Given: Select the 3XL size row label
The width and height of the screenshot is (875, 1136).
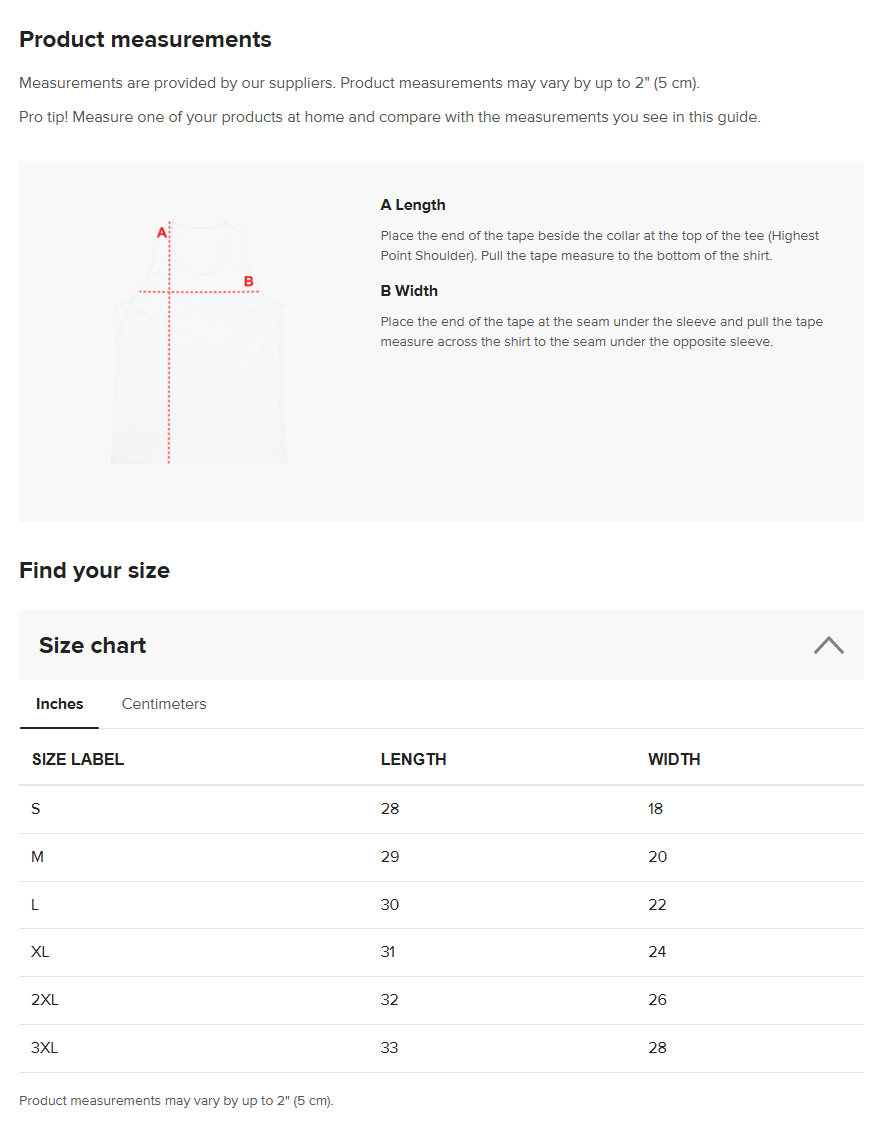Looking at the screenshot, I should pos(44,1048).
